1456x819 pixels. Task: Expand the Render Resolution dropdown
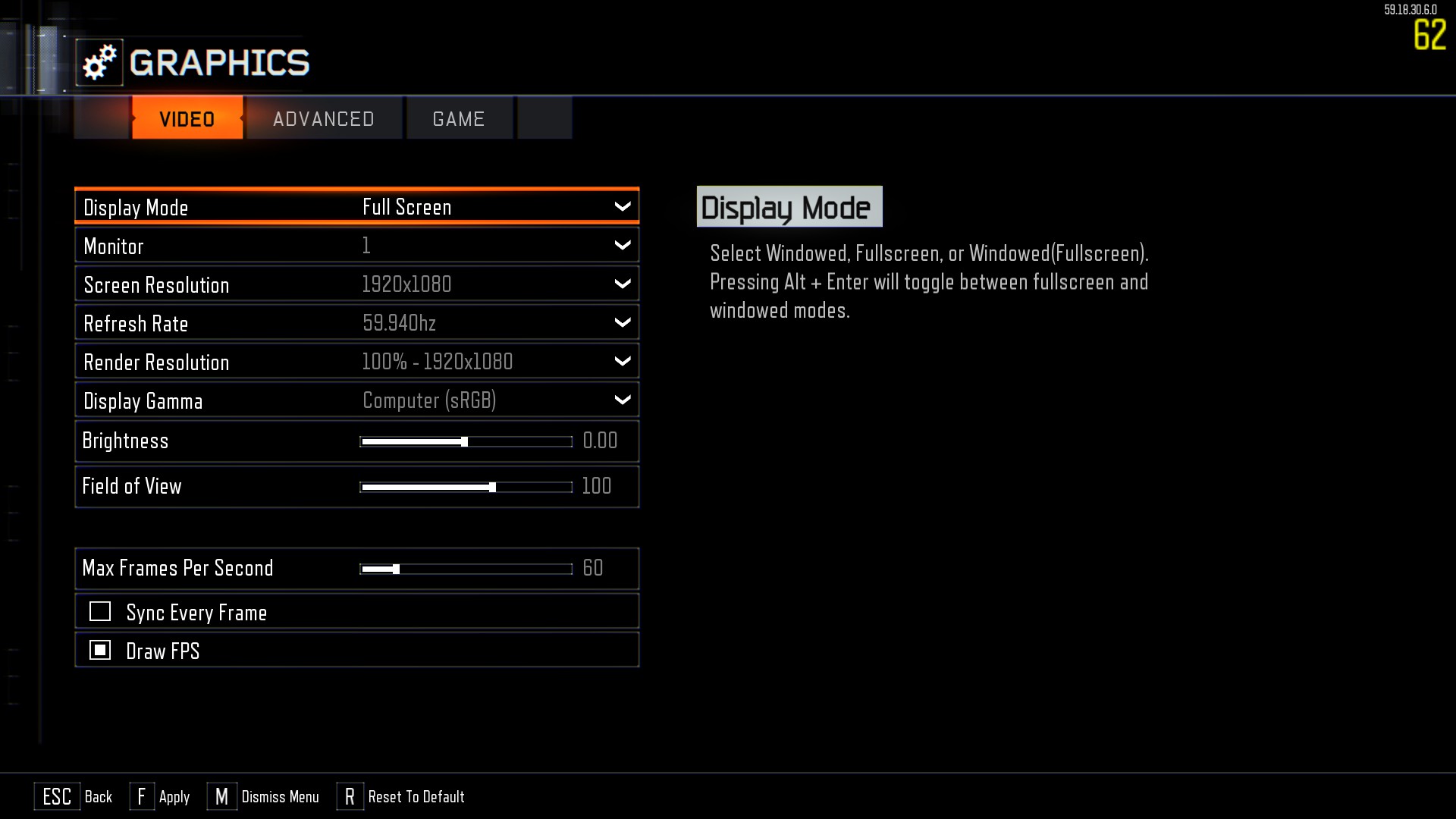357,361
